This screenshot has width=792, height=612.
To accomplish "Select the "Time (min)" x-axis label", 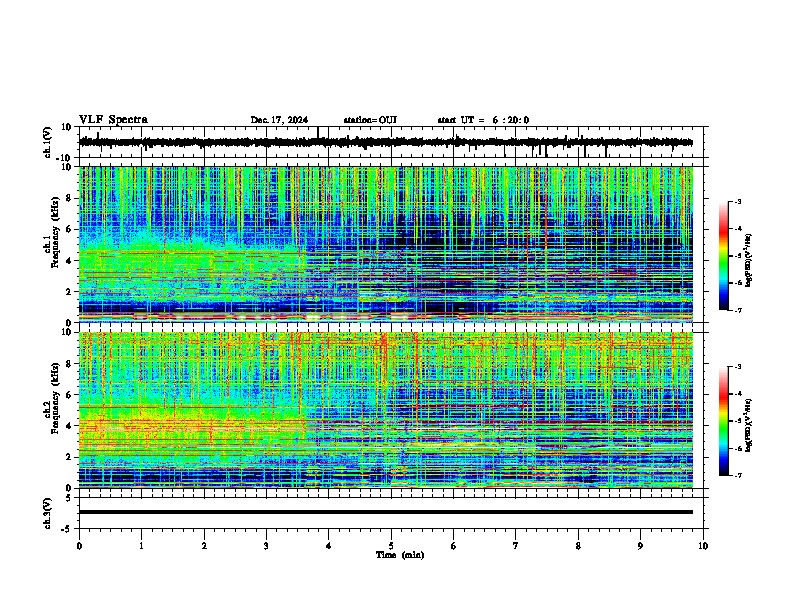I will coord(400,555).
